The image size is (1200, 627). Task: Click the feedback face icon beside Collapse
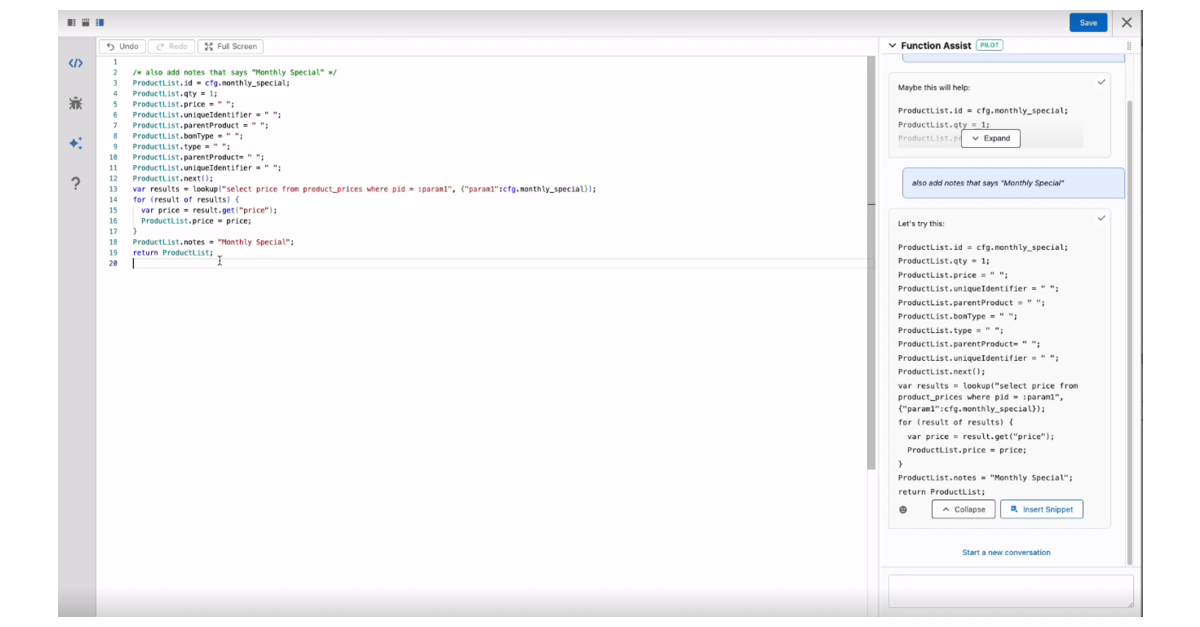point(903,509)
